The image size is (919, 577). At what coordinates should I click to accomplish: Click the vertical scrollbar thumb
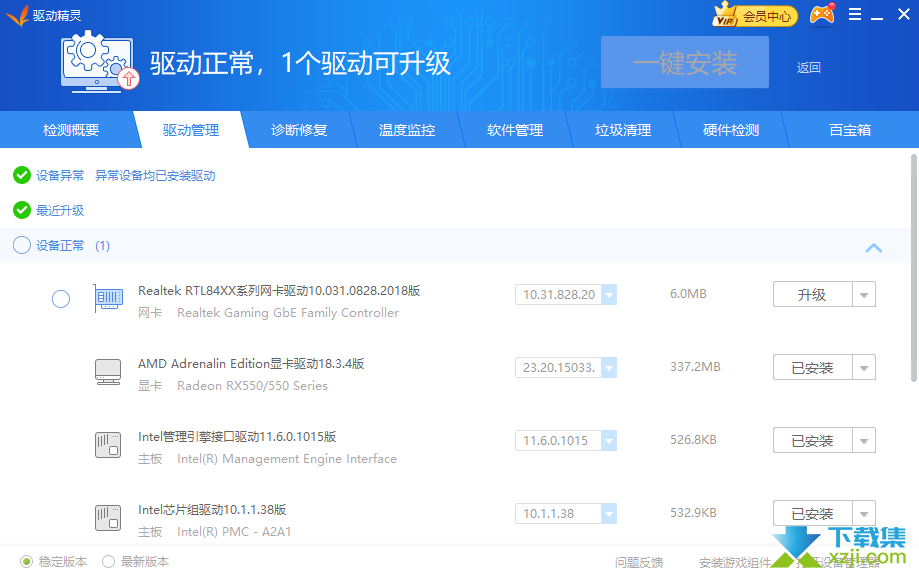pyautogui.click(x=914, y=268)
